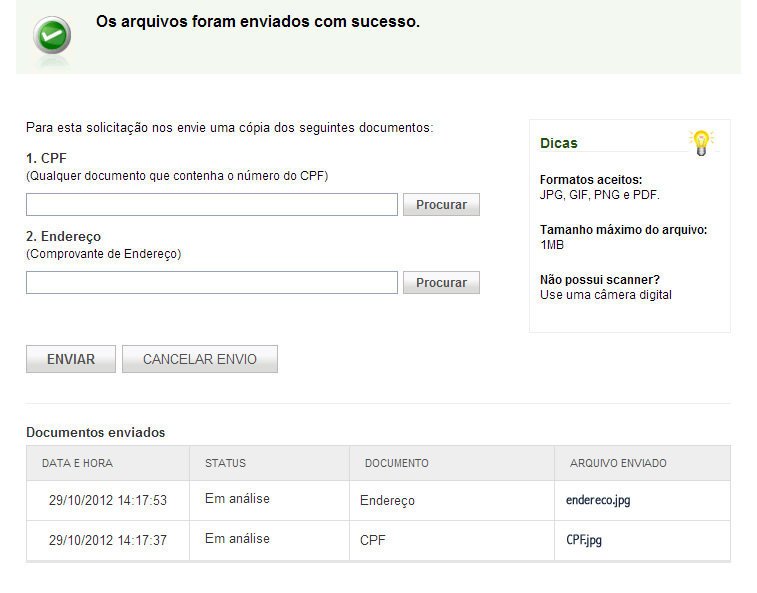This screenshot has width=757, height=593.
Task: Click the ARQUIVO ENVIADO column header
Action: pos(618,464)
